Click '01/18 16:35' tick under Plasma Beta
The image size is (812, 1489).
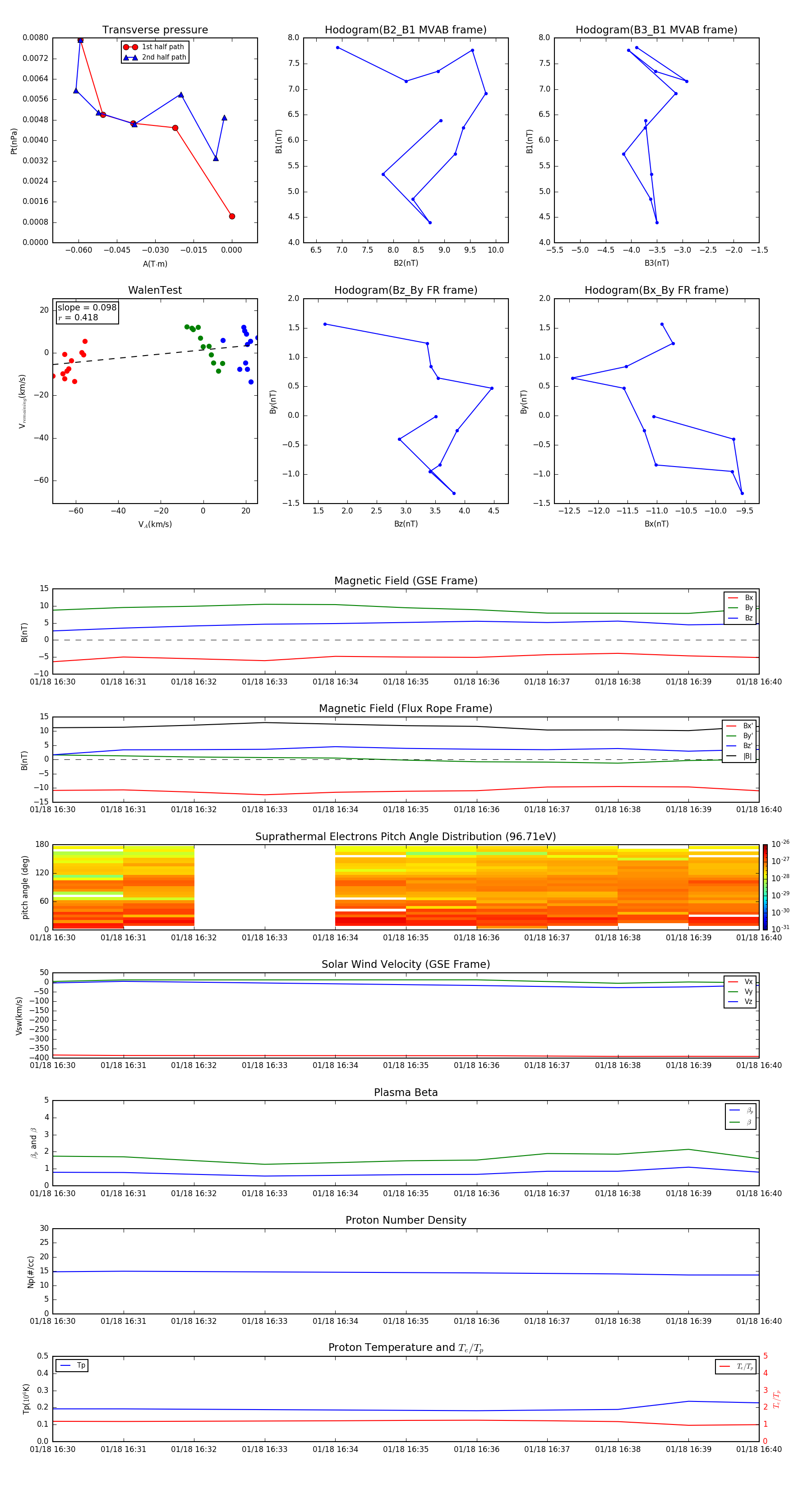(x=406, y=1193)
